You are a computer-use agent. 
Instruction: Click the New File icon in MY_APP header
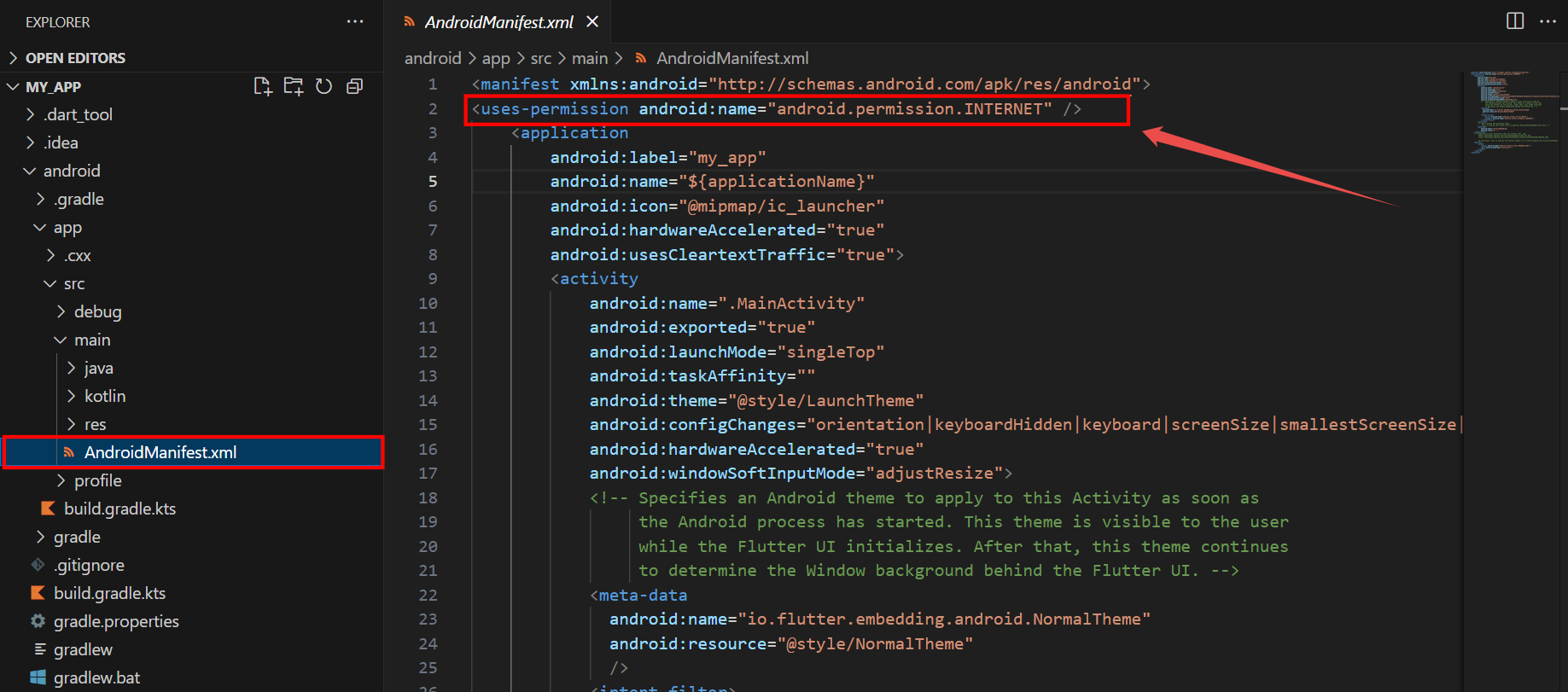tap(263, 86)
